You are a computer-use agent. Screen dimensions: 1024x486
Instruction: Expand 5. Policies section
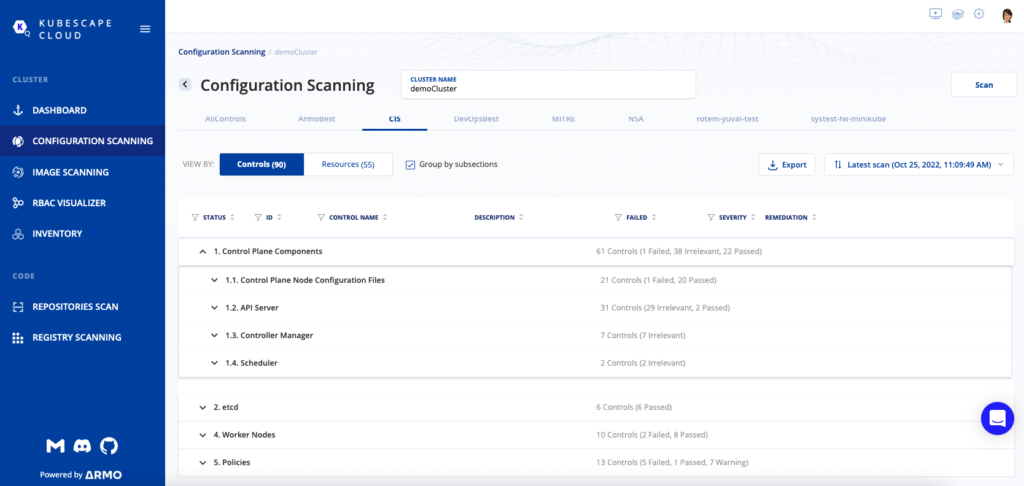[202, 462]
